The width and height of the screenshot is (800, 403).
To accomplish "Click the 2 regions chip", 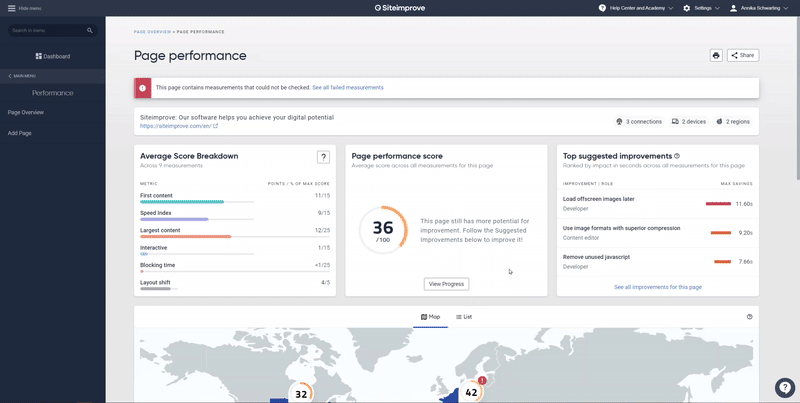I will pos(733,121).
